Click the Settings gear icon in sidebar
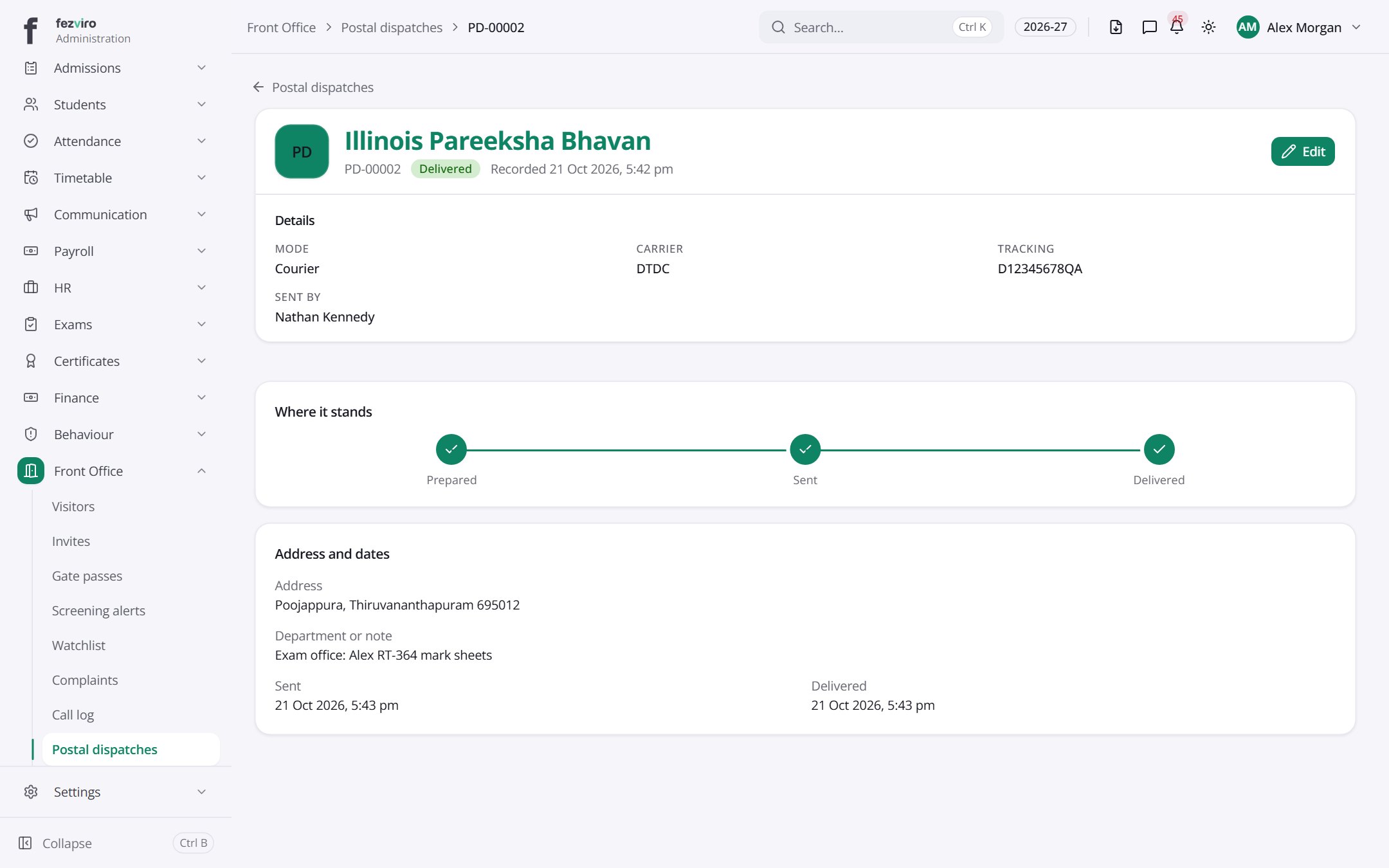Viewport: 1389px width, 868px height. tap(31, 791)
